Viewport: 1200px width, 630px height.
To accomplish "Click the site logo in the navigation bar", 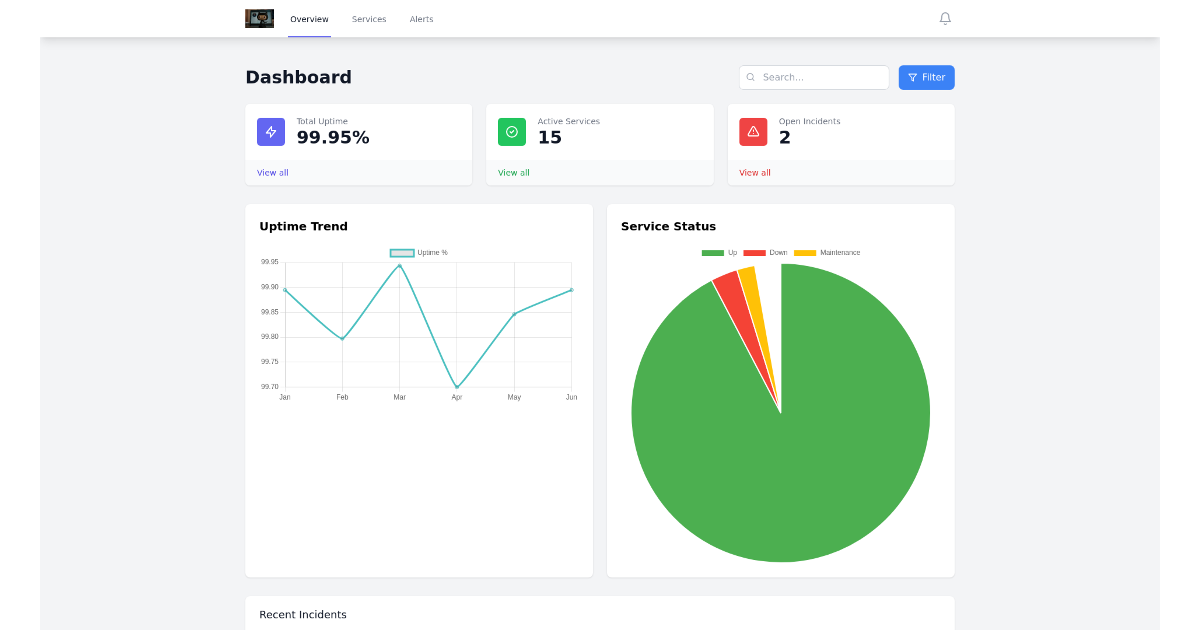I will tap(259, 18).
